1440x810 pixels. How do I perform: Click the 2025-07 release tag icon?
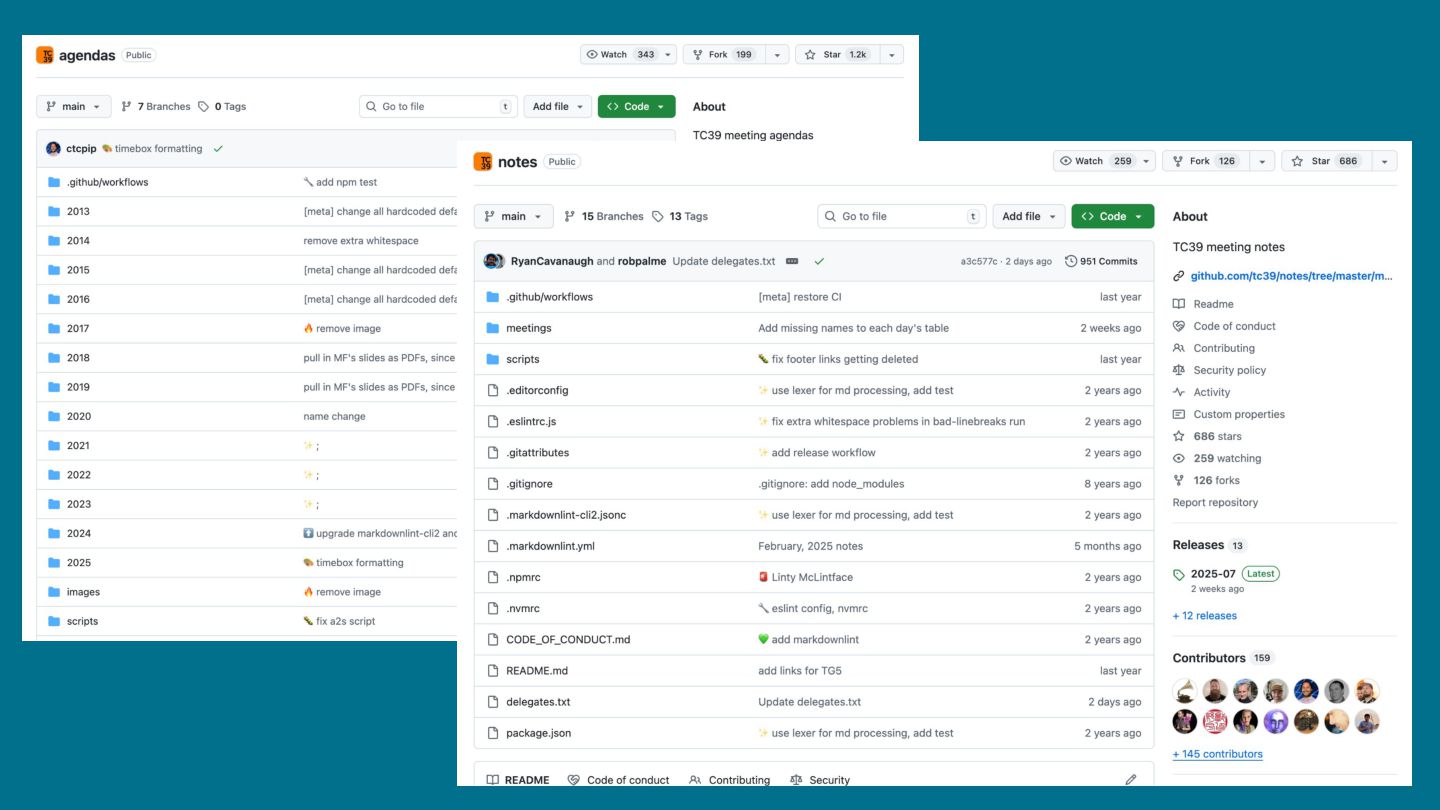[1179, 574]
